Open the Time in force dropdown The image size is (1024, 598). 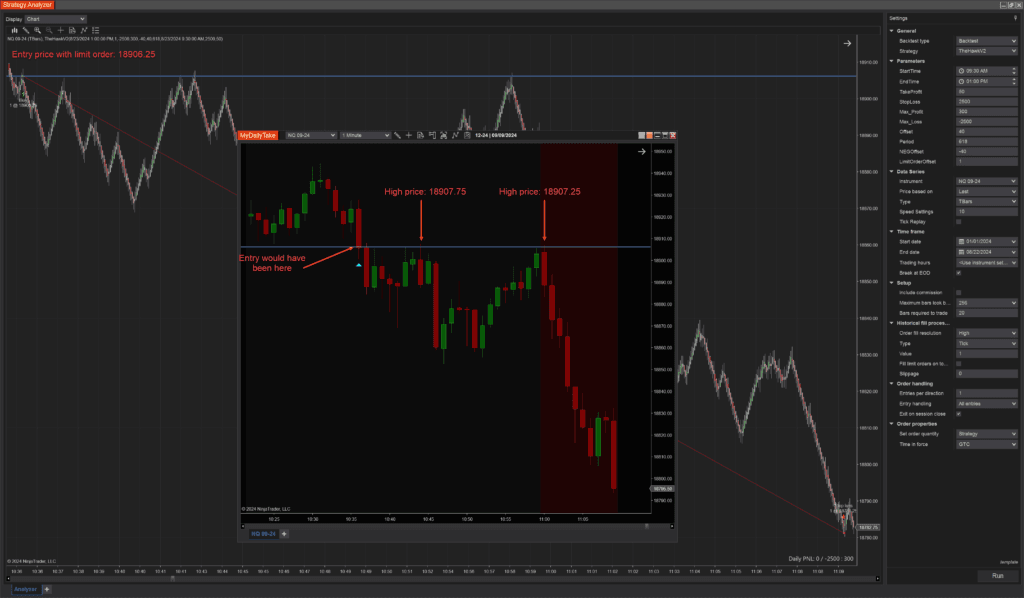[987, 444]
